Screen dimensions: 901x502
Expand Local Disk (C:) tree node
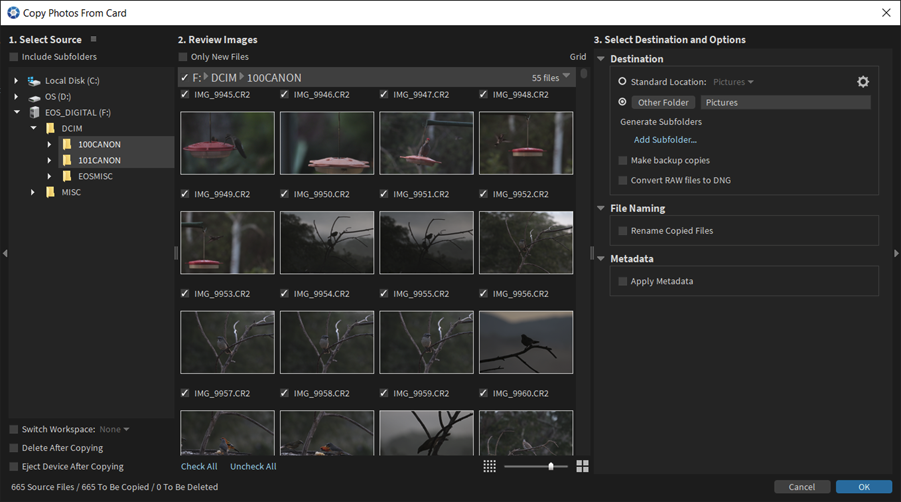(x=16, y=81)
